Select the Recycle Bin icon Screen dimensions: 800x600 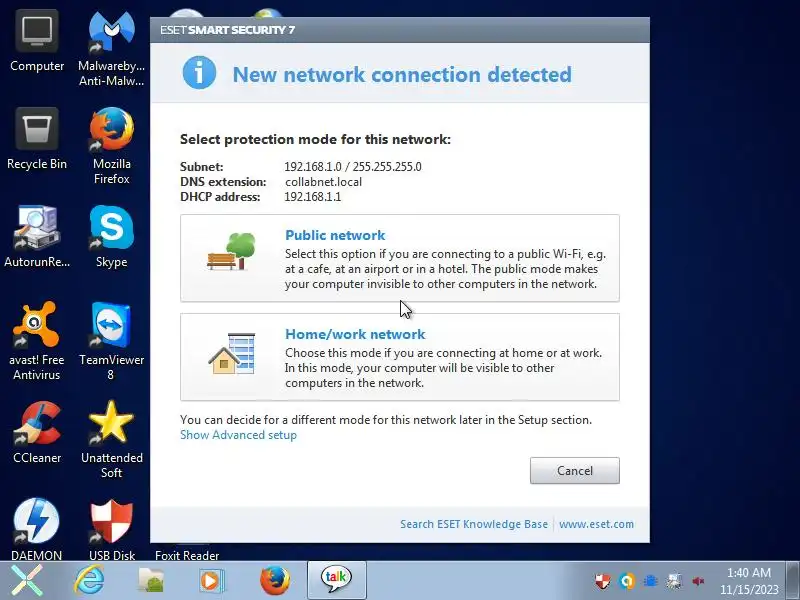(37, 139)
